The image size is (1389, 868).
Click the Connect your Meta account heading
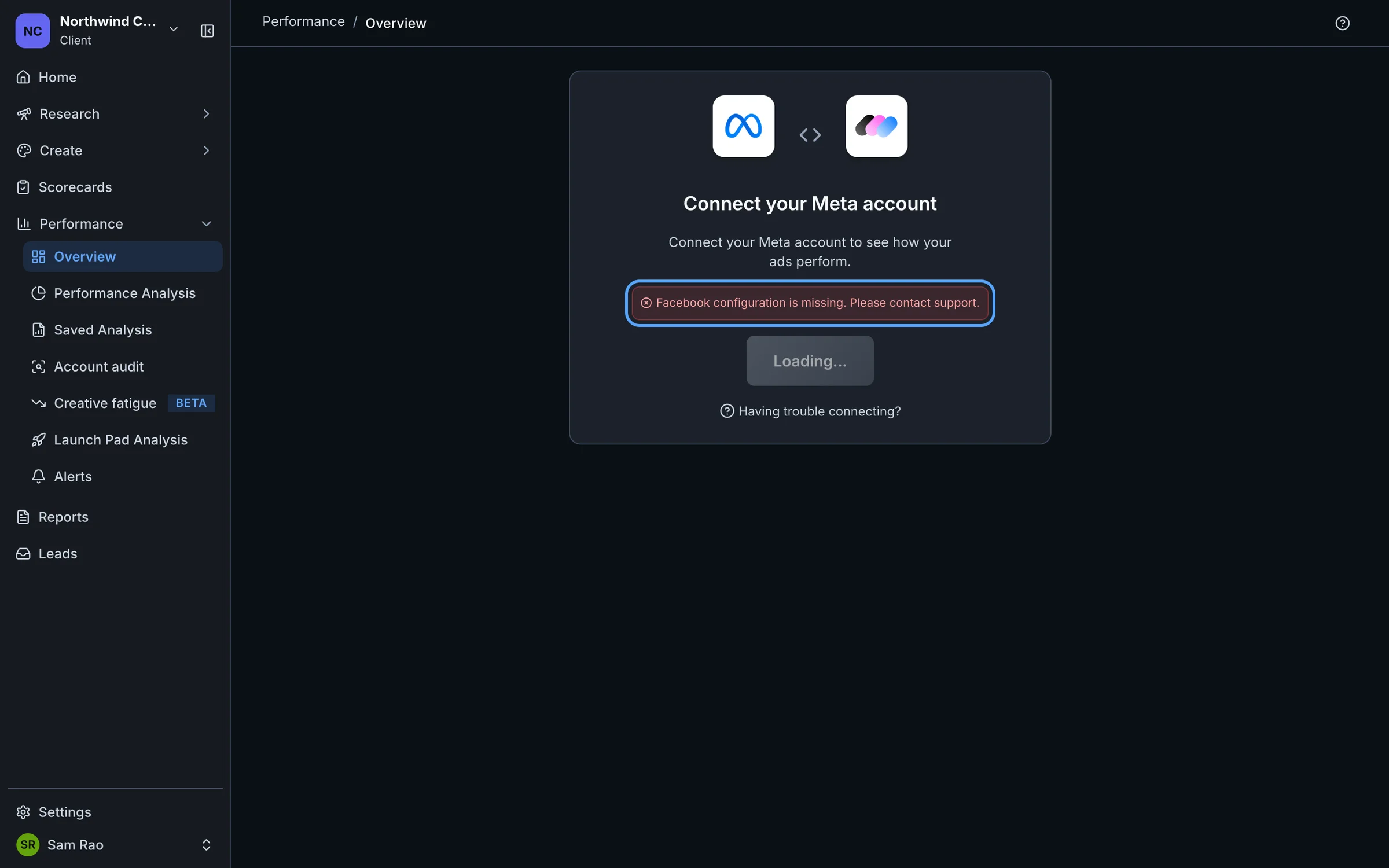[x=810, y=204]
